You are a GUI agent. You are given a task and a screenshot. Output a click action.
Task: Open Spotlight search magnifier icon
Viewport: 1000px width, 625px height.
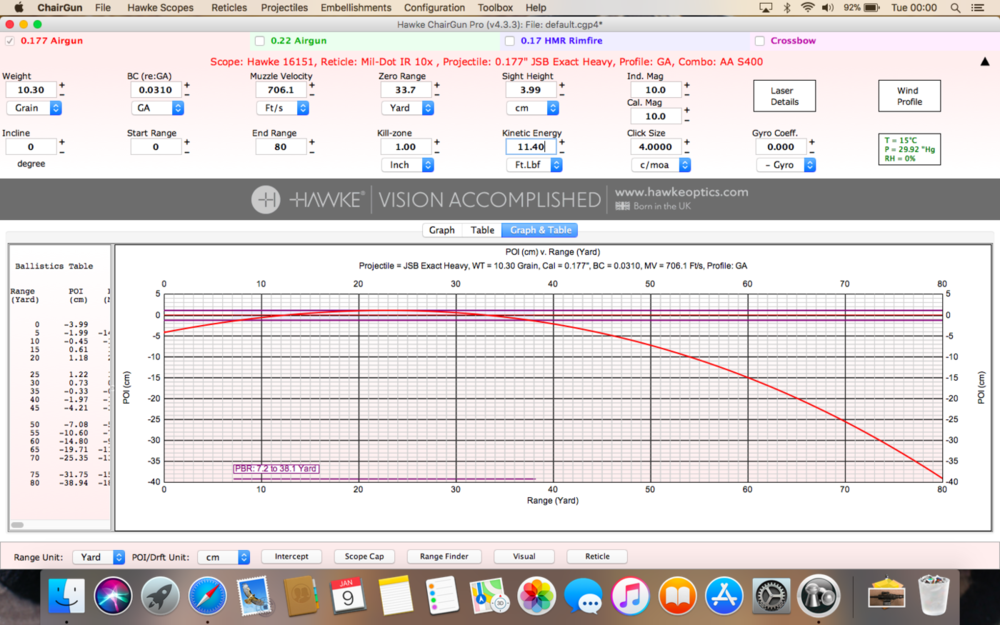pos(955,8)
